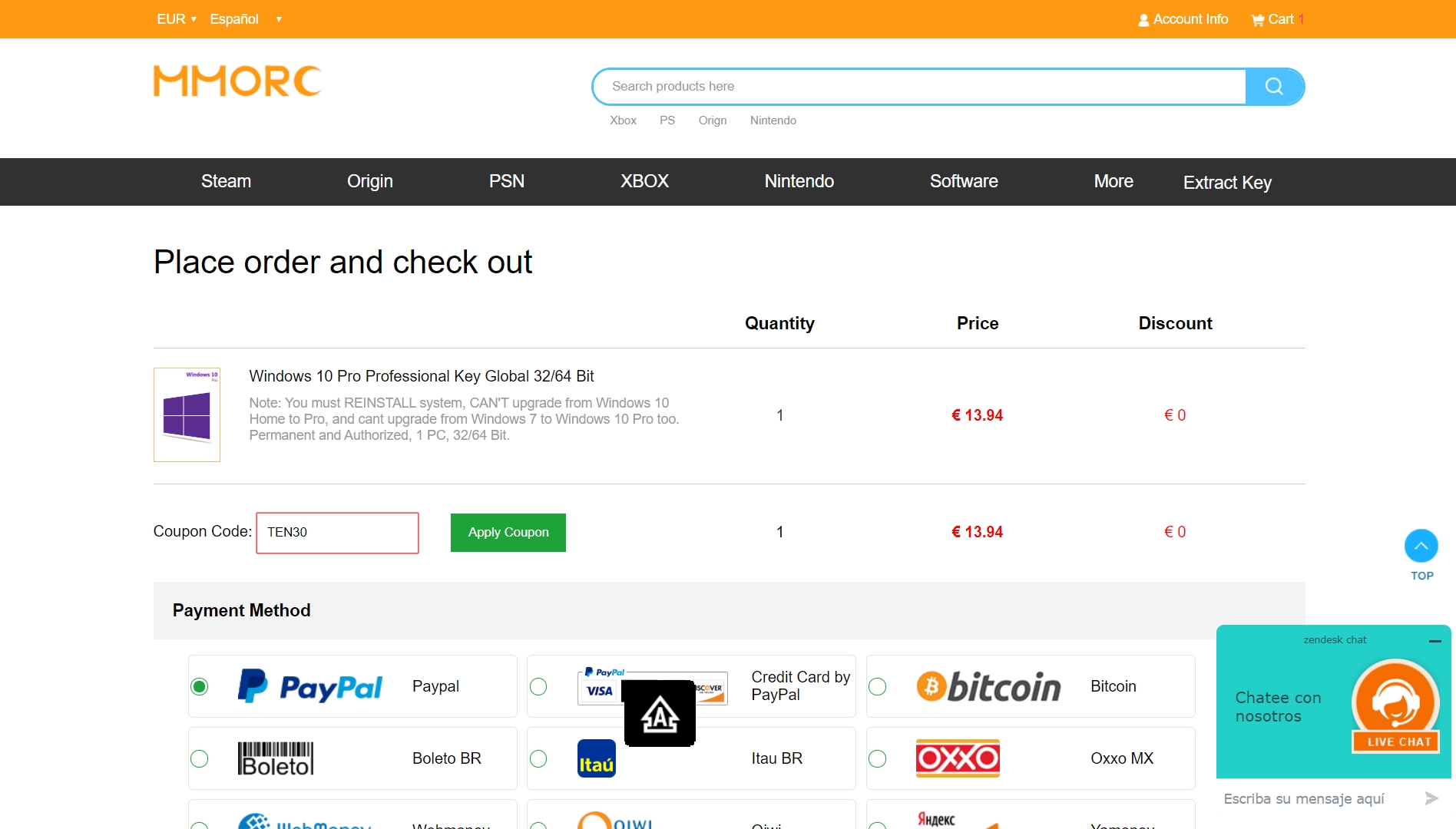The height and width of the screenshot is (829, 1456).
Task: Open the EUR currency dropdown
Action: pyautogui.click(x=177, y=19)
